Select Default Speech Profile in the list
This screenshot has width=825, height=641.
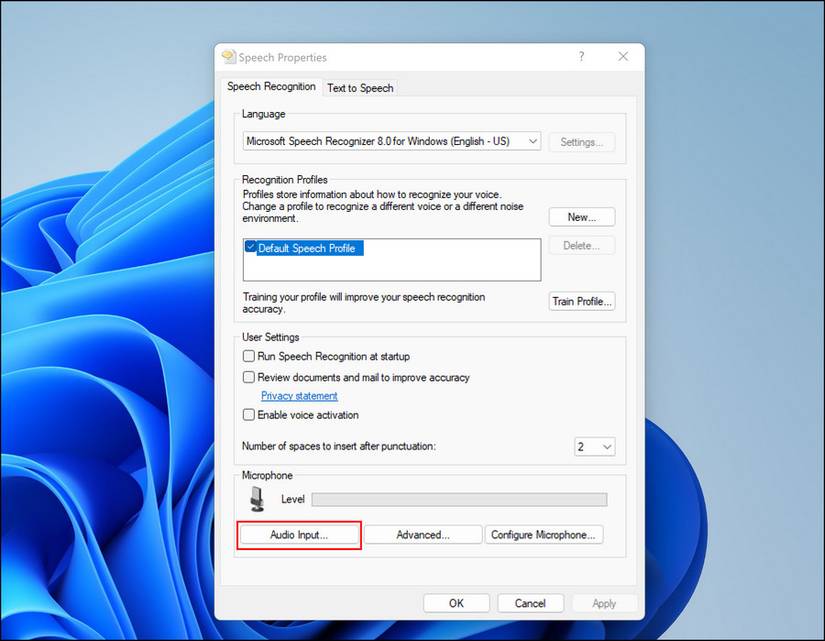[310, 247]
